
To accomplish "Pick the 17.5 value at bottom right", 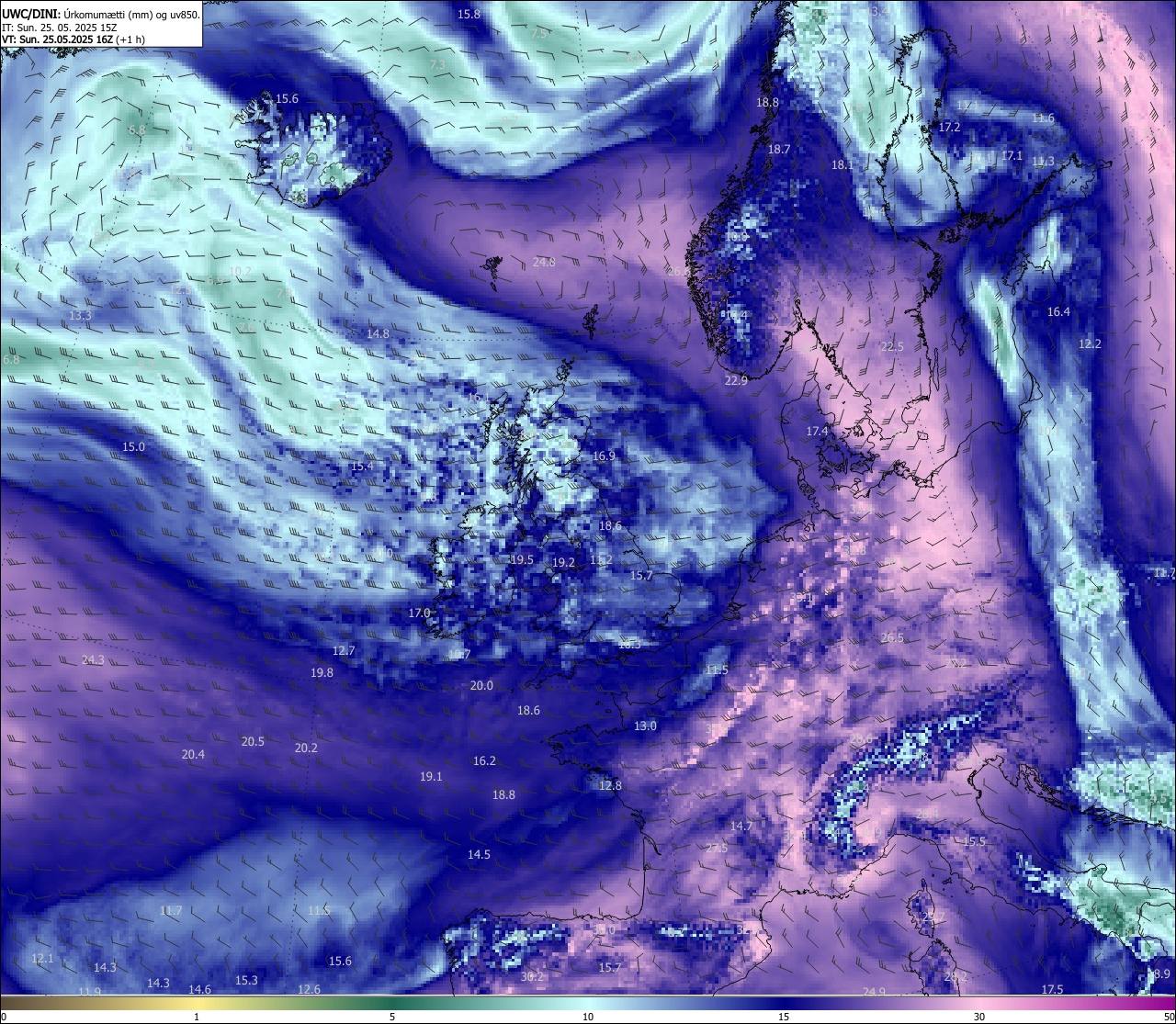I will point(1052,989).
